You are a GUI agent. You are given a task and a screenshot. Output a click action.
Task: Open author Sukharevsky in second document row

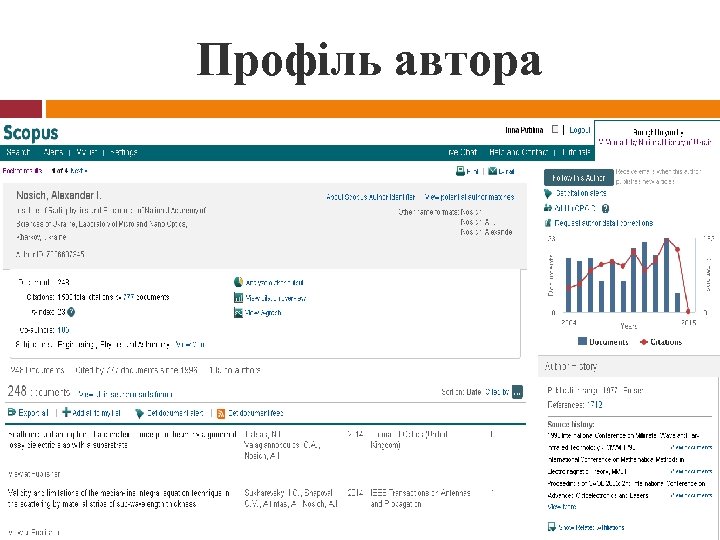[265, 493]
